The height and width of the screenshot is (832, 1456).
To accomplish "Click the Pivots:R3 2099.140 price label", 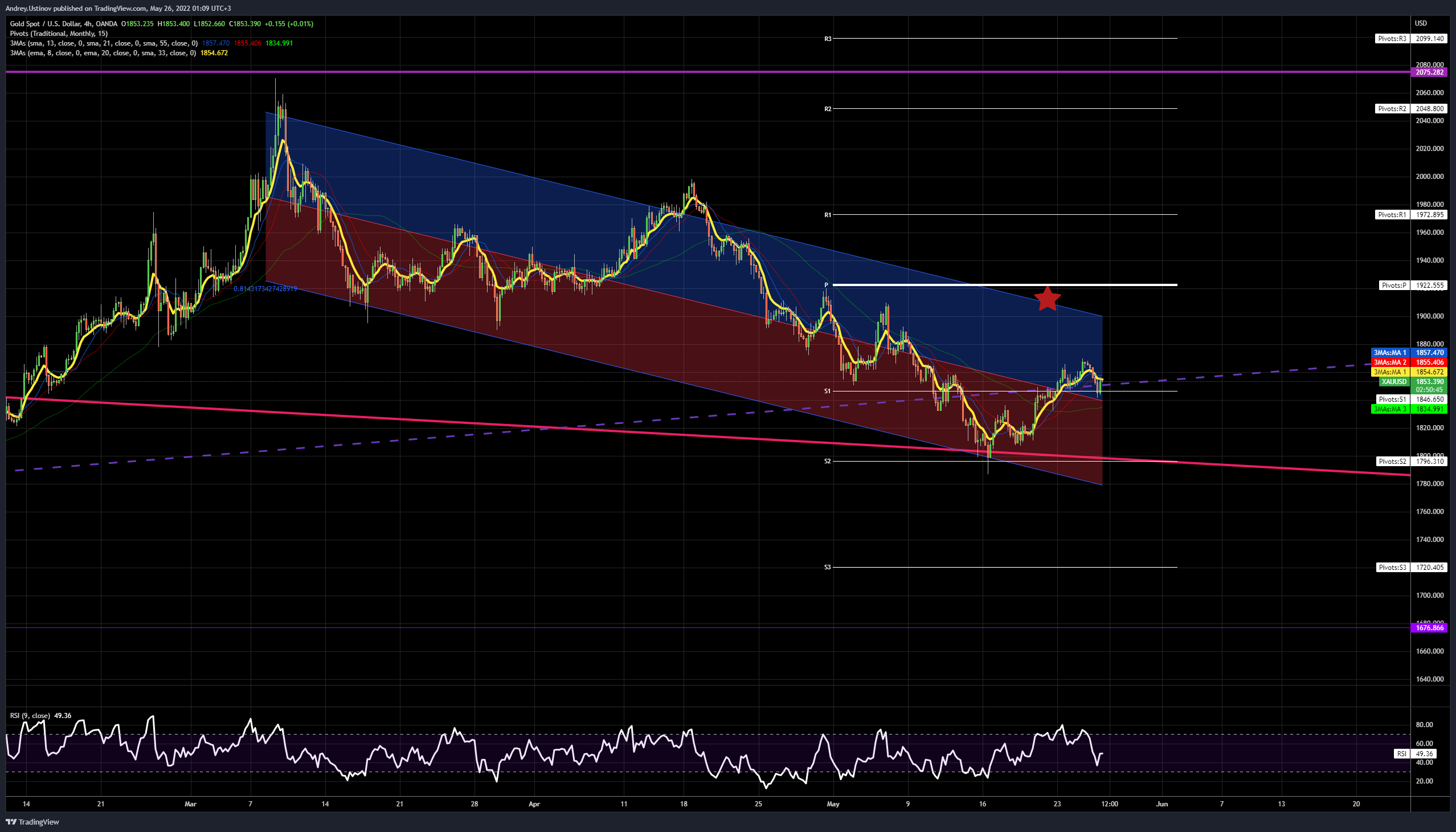I will coord(1410,39).
